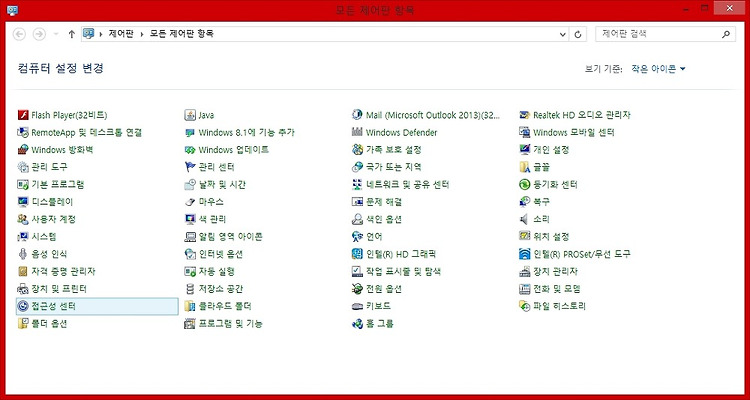Viewport: 750px width, 400px height.
Task: Open the Flash Player(32비트) icon
Action: tap(23, 115)
